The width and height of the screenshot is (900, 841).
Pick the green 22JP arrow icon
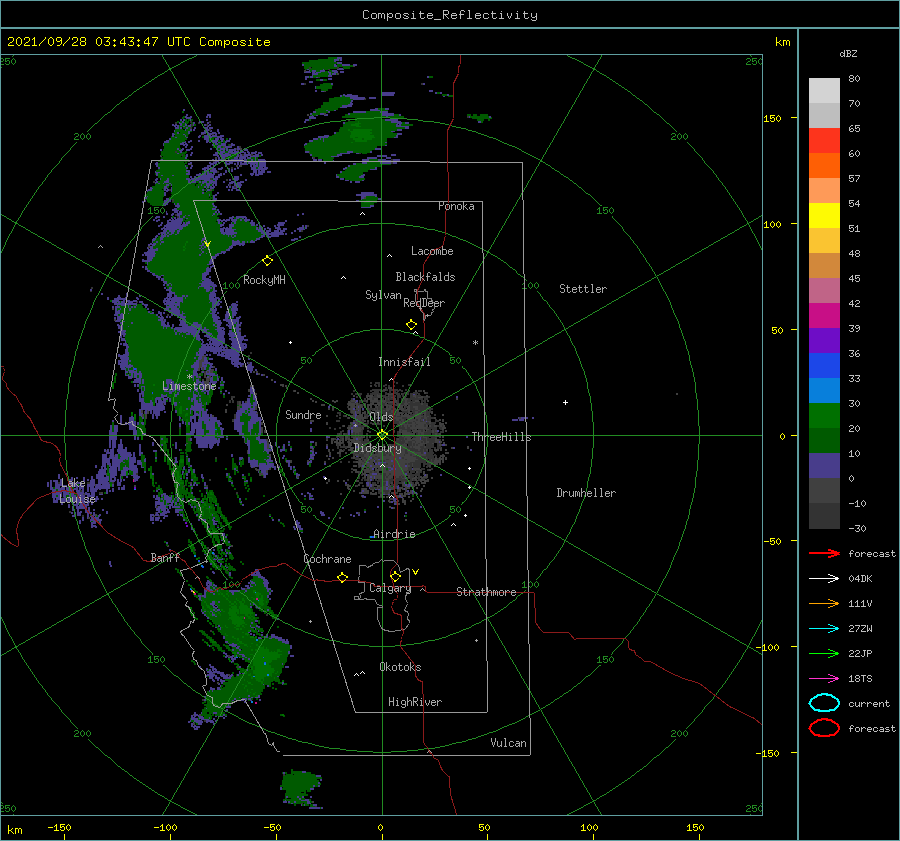(824, 653)
